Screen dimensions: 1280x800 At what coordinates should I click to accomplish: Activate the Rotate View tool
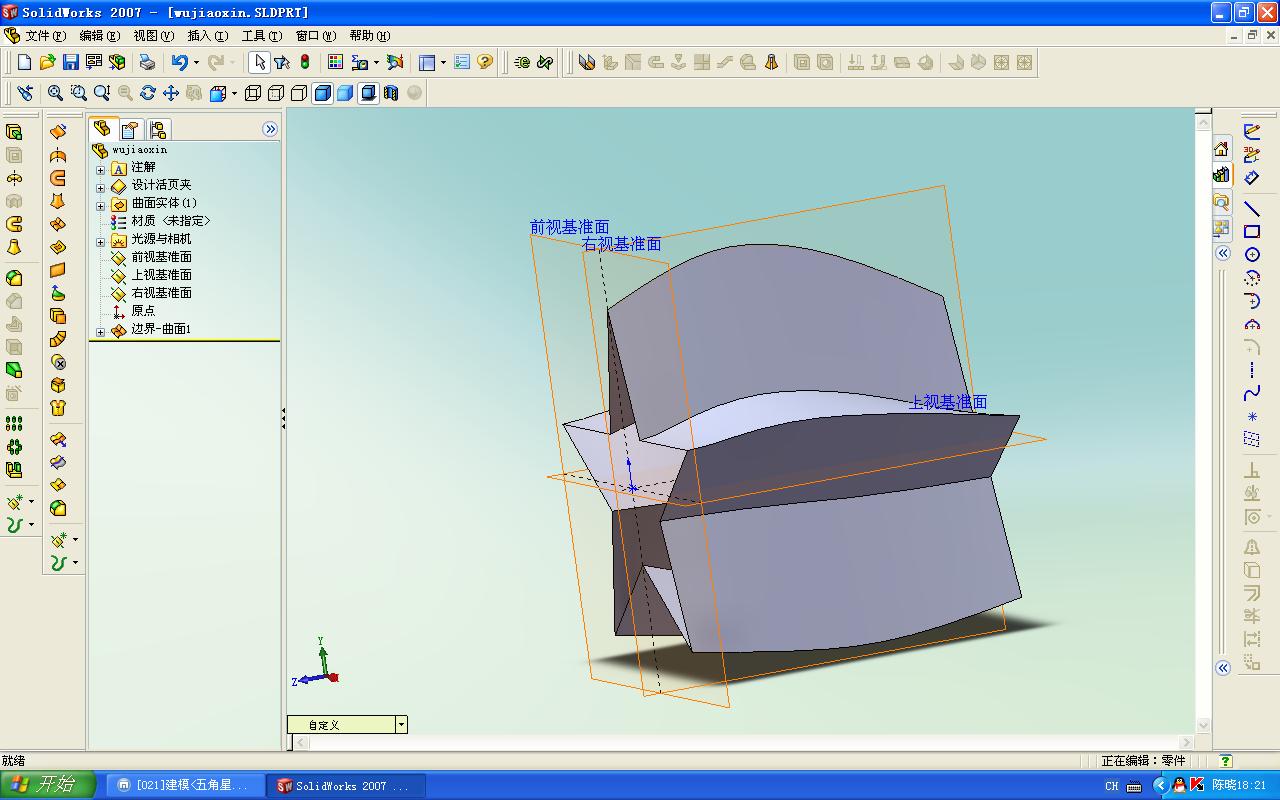point(148,93)
